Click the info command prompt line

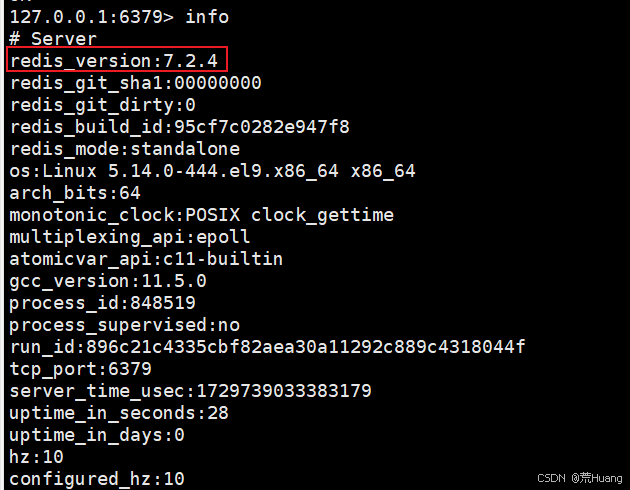click(x=119, y=16)
